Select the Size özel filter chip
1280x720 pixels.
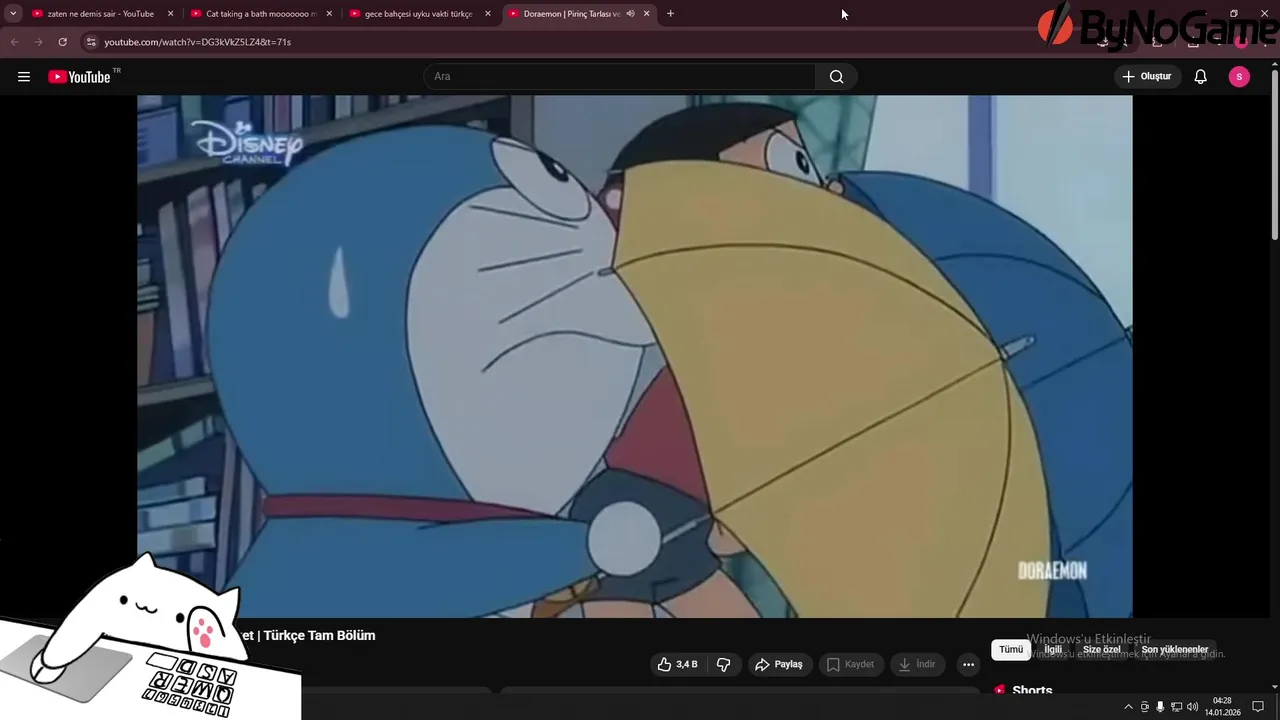coord(1102,650)
